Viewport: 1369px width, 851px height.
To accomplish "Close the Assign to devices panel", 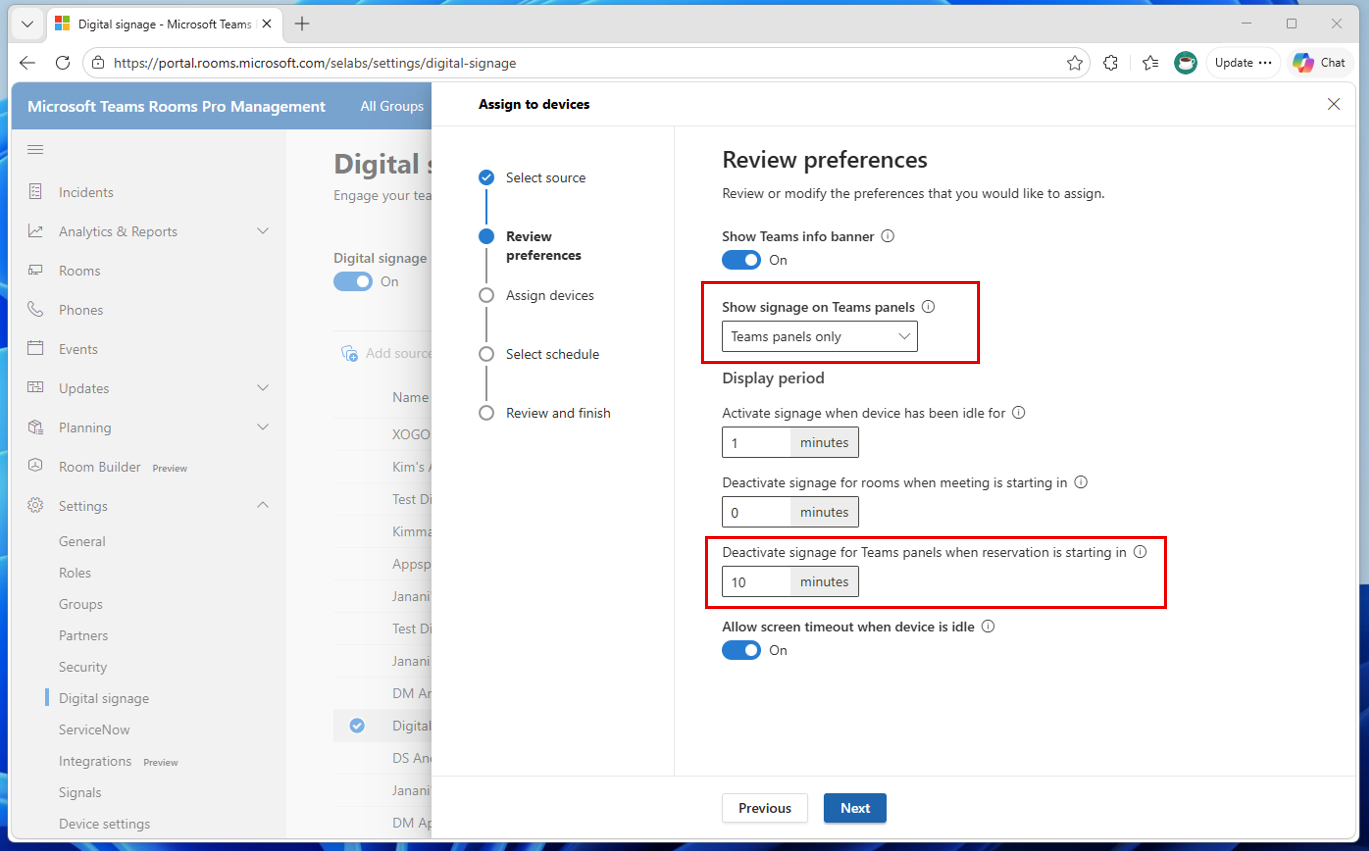I will (1333, 104).
